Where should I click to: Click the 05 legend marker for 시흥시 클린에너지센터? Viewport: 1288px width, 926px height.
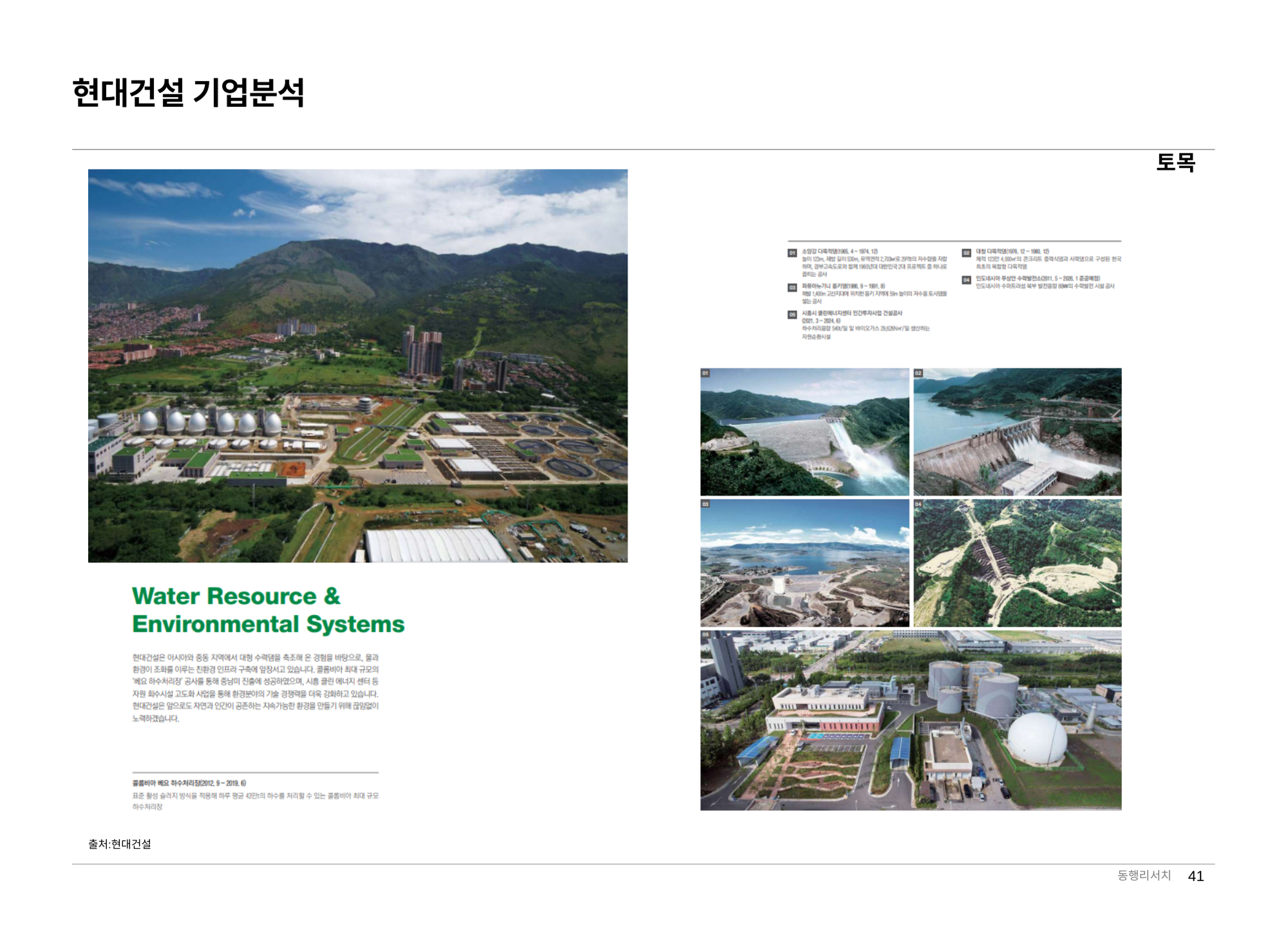pos(792,315)
